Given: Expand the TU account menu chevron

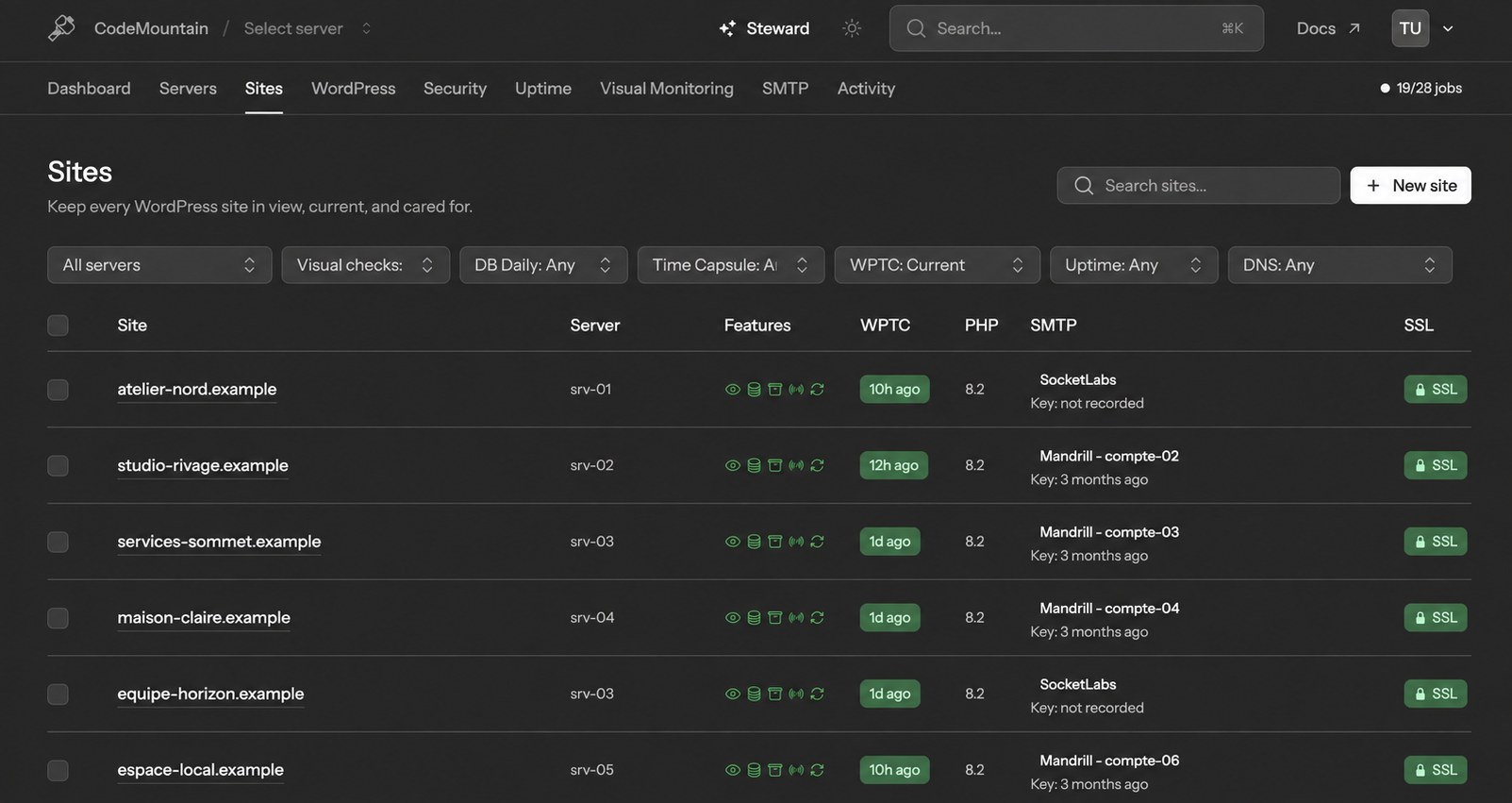Looking at the screenshot, I should [1448, 28].
